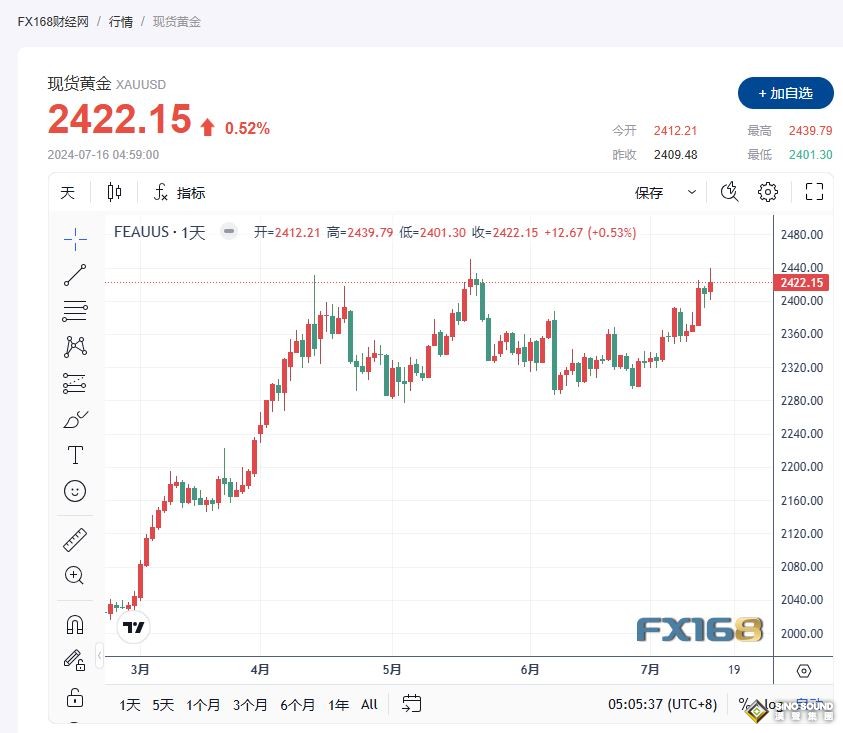The height and width of the screenshot is (733, 843).
Task: Select the 6个月 time range
Action: click(297, 704)
